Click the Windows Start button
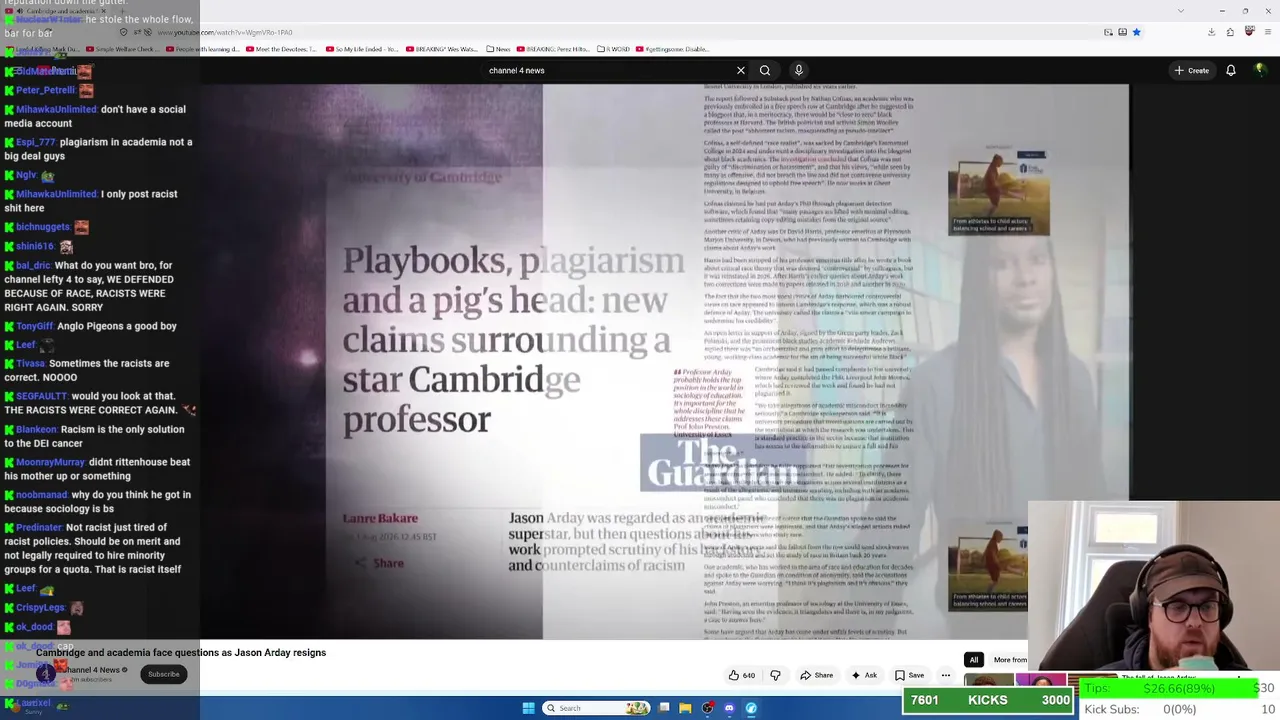The image size is (1280, 720). (x=529, y=708)
